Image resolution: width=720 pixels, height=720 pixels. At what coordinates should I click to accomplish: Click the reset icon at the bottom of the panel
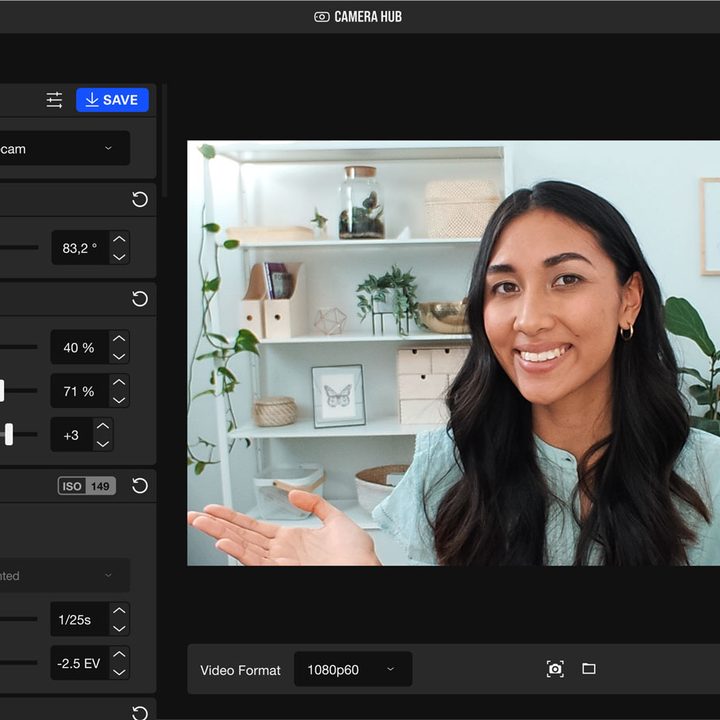coord(140,712)
